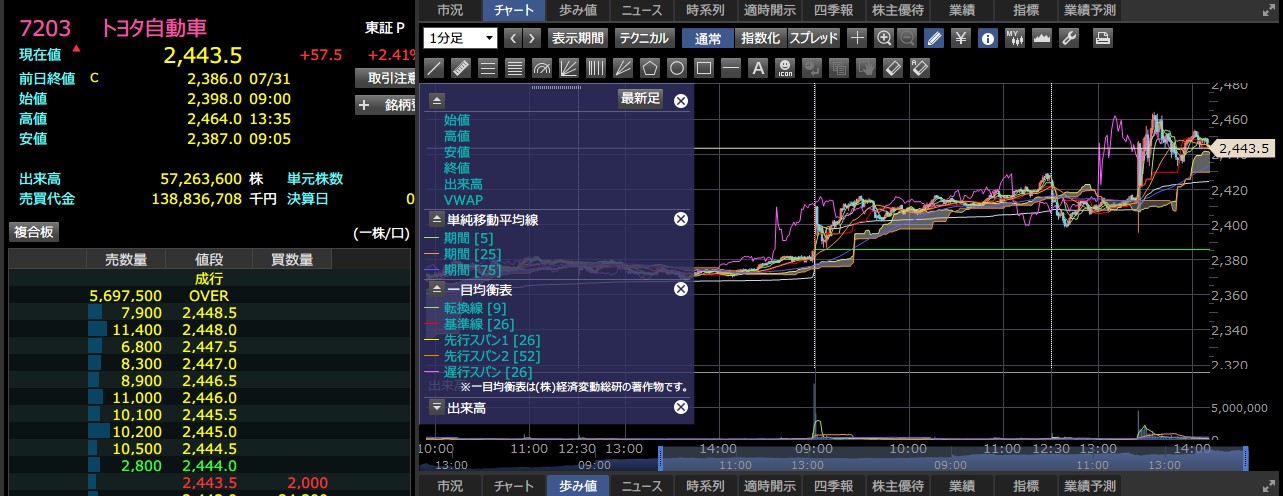This screenshot has width=1283, height=496.
Task: Remove the 単純移動平均線 indicator with its X
Action: pos(681,219)
